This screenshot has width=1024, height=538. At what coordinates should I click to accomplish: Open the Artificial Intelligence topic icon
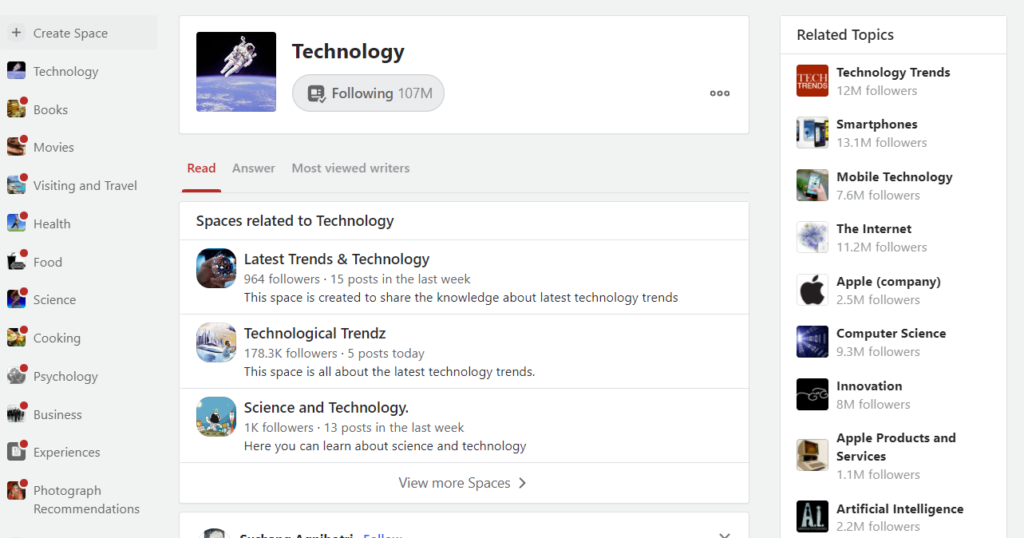pyautogui.click(x=812, y=516)
